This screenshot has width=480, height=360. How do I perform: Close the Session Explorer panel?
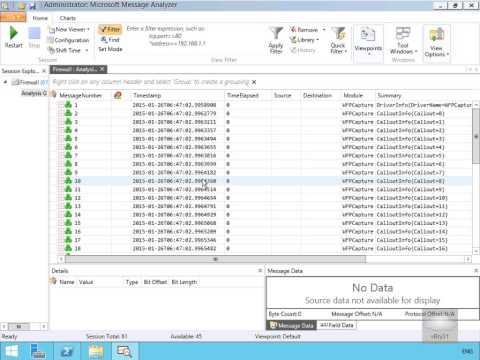[x=44, y=71]
